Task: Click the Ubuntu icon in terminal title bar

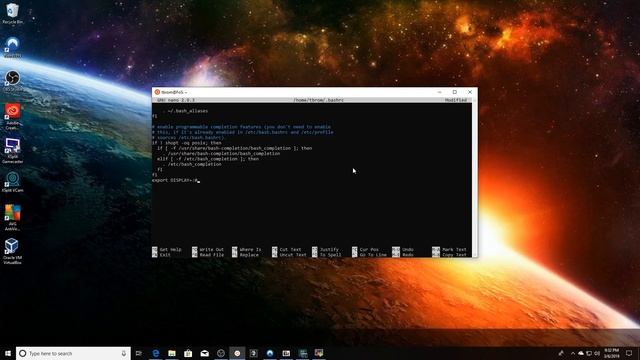Action: (157, 92)
